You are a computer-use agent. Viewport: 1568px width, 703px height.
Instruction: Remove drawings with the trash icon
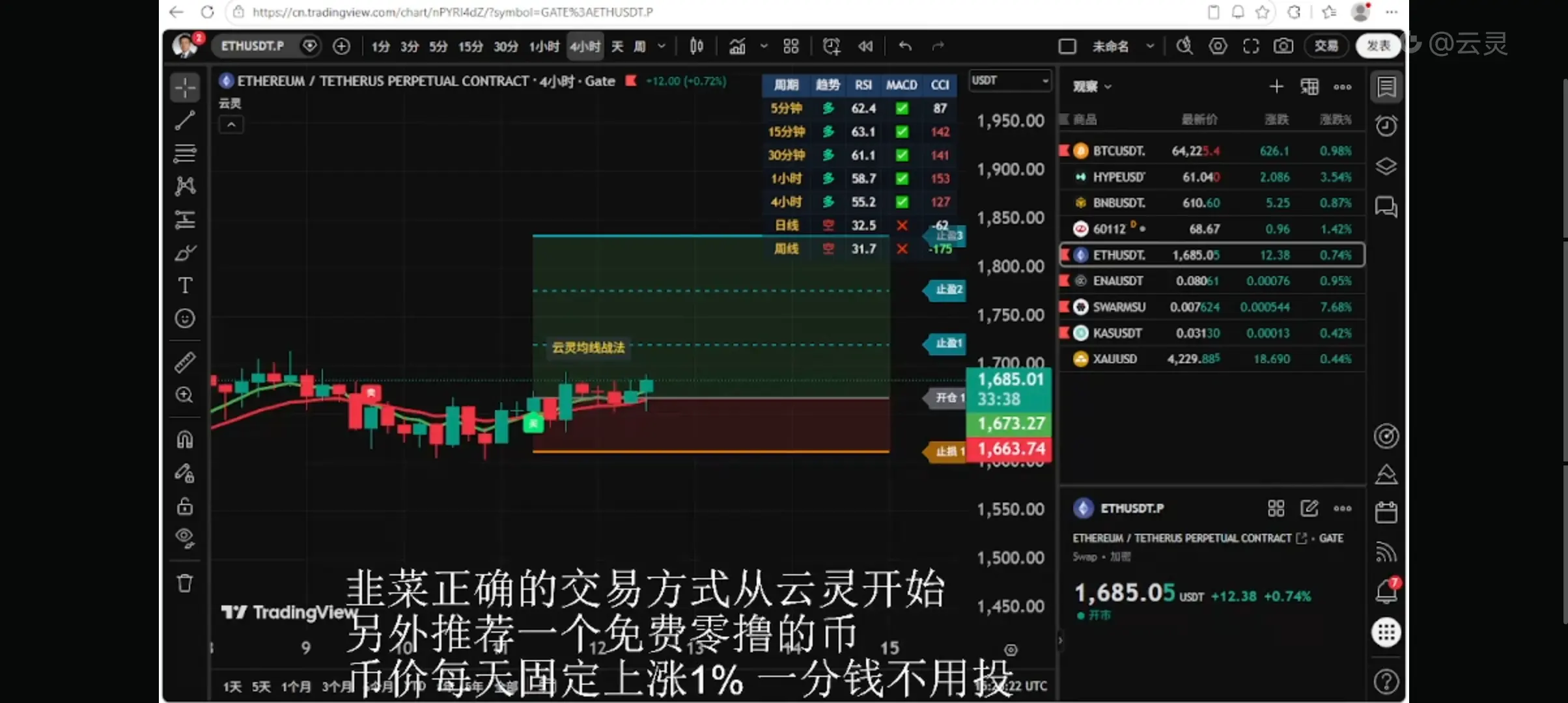[x=185, y=583]
